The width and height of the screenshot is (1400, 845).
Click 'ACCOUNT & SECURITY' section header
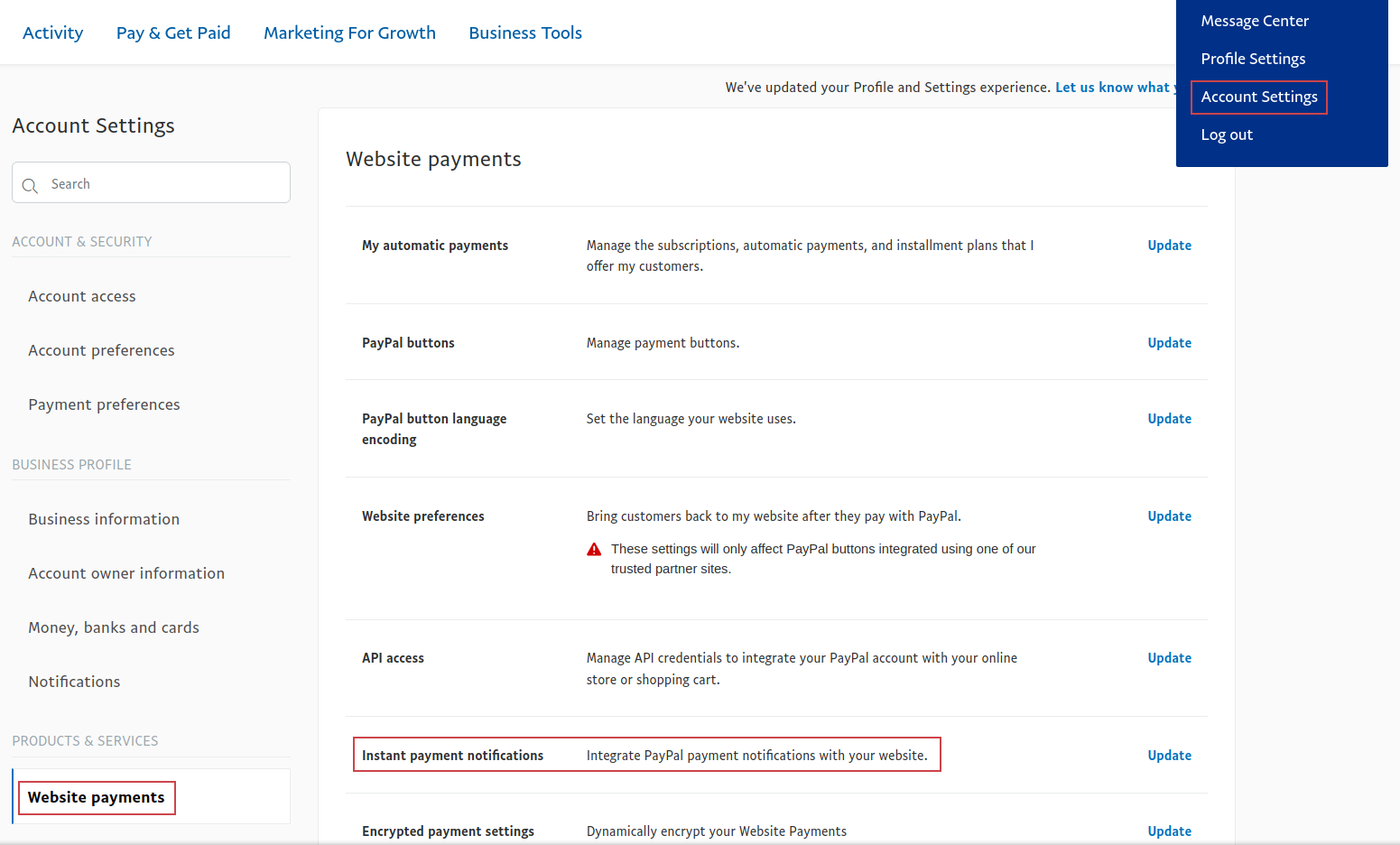click(82, 242)
